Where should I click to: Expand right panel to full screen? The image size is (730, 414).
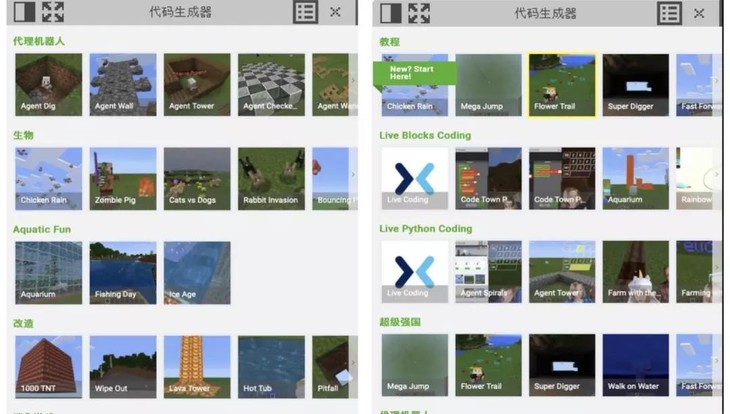(x=419, y=13)
